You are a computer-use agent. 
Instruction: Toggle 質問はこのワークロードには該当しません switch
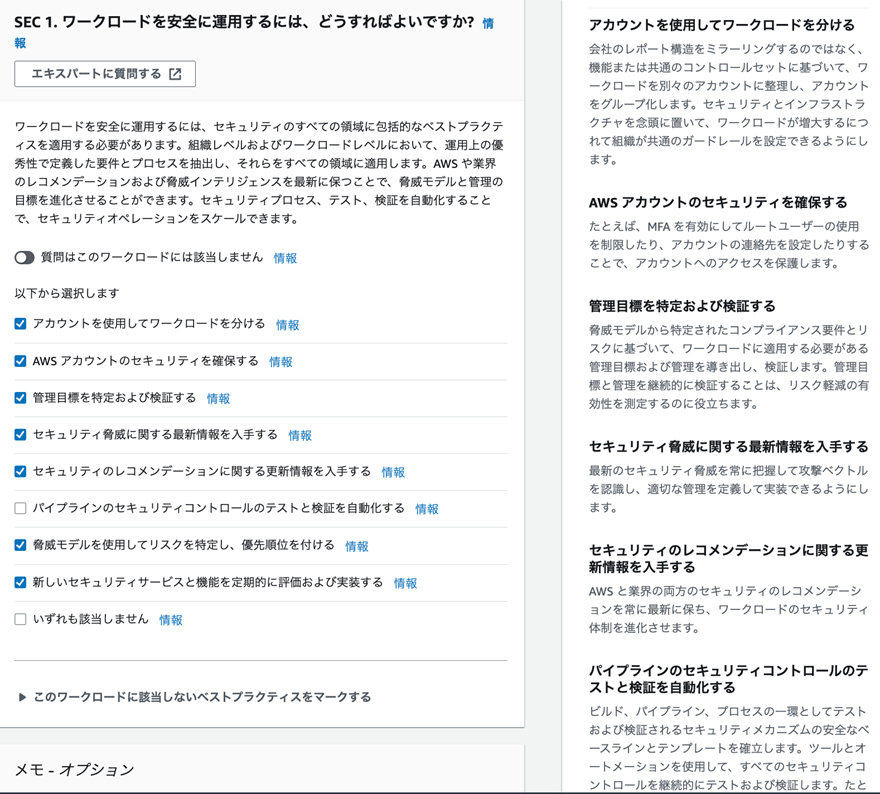pos(25,258)
